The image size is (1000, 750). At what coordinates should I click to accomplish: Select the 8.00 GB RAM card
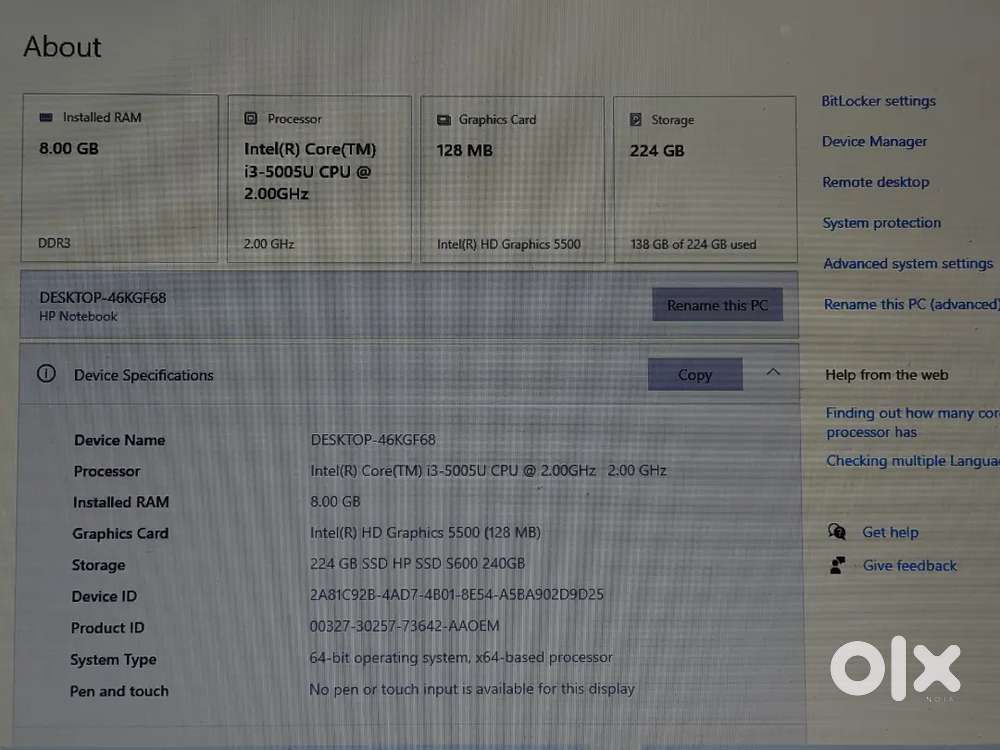pyautogui.click(x=120, y=178)
